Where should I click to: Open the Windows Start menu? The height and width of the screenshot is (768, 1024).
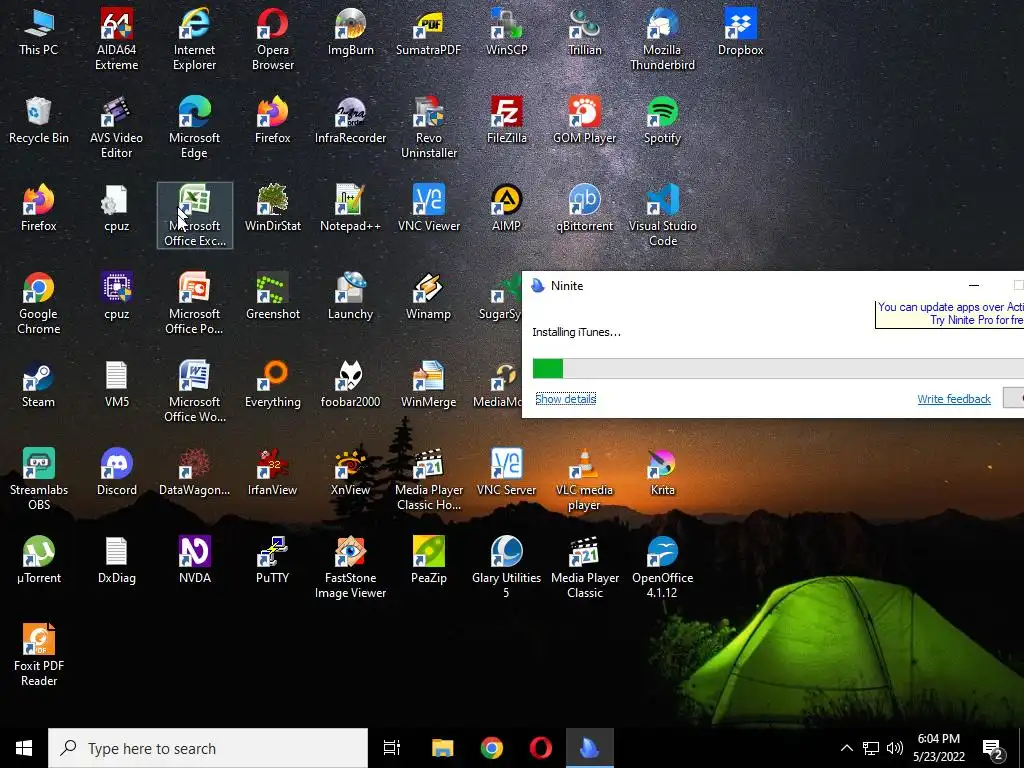pyautogui.click(x=24, y=748)
